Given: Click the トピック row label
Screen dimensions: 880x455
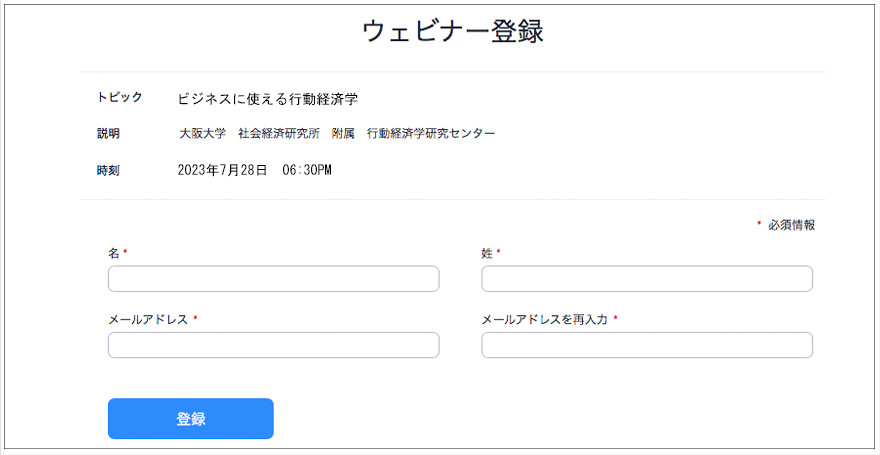Looking at the screenshot, I should coord(119,98).
